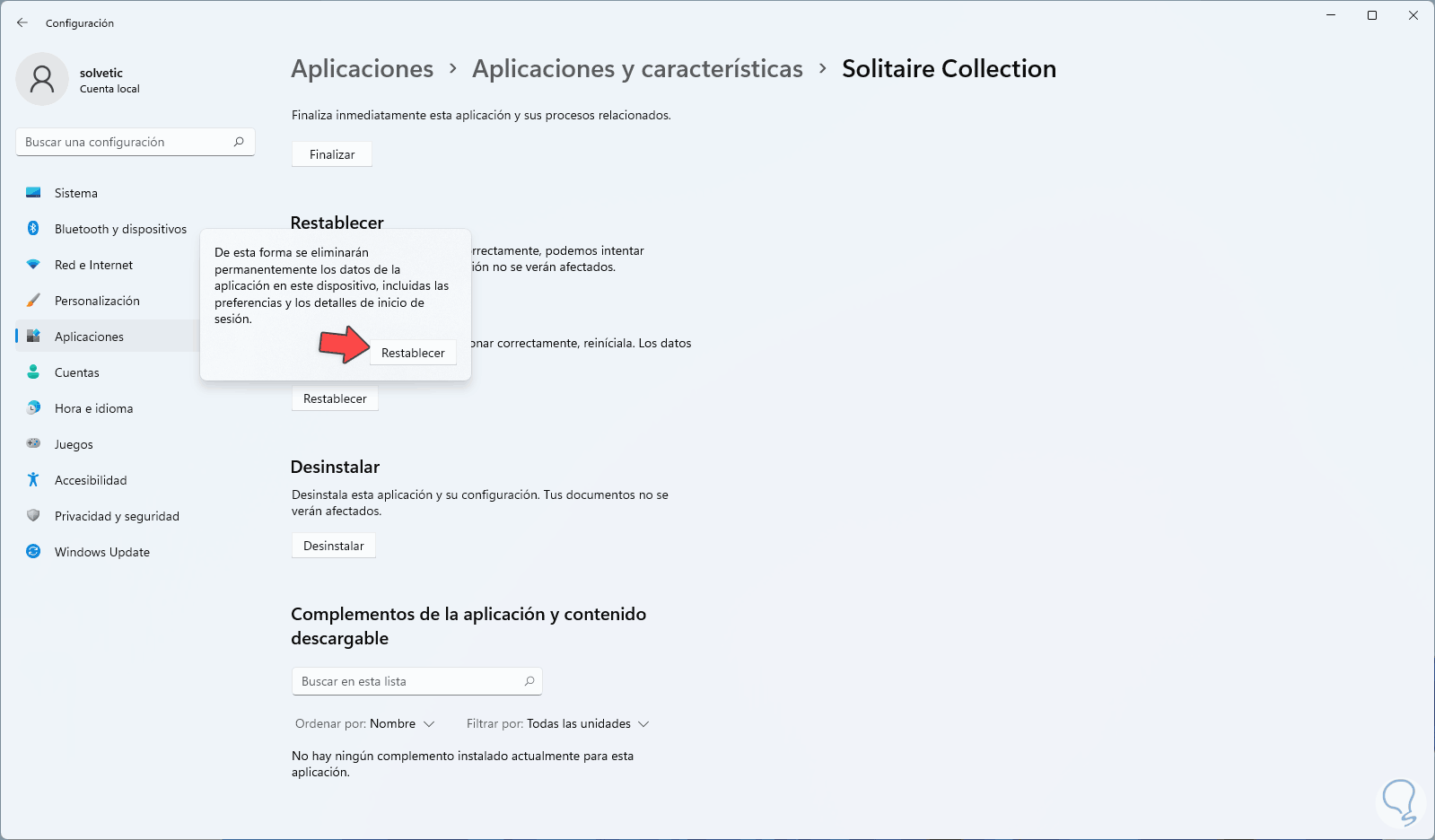Click the Privacidad y seguridad shield icon
This screenshot has width=1435, height=840.
[33, 516]
